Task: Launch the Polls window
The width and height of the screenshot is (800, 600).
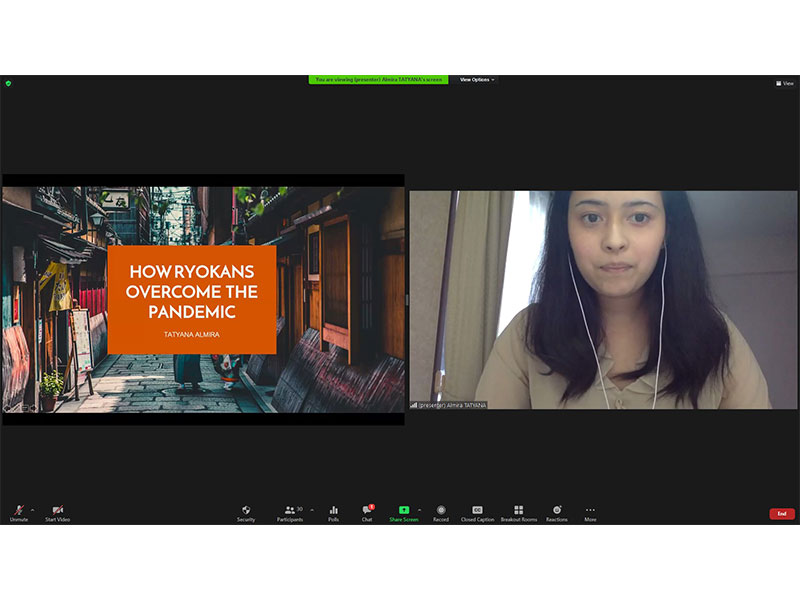Action: 333,512
